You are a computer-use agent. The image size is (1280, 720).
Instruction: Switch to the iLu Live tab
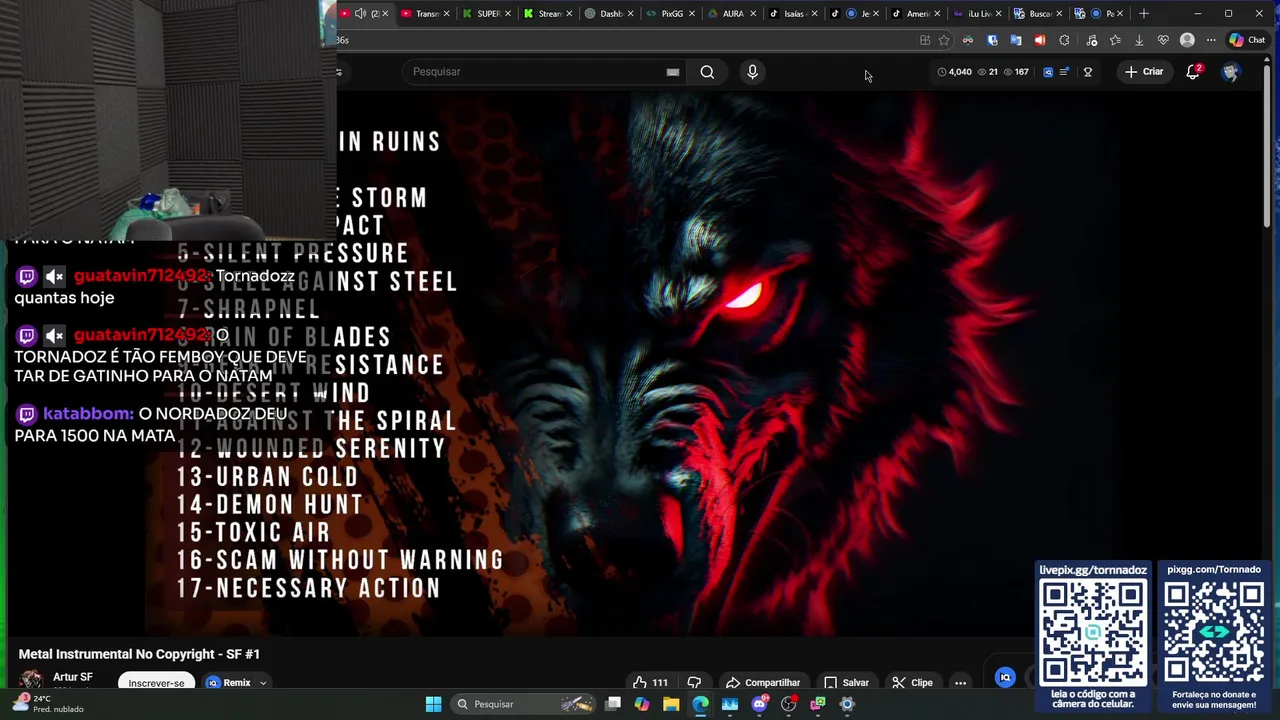(979, 14)
